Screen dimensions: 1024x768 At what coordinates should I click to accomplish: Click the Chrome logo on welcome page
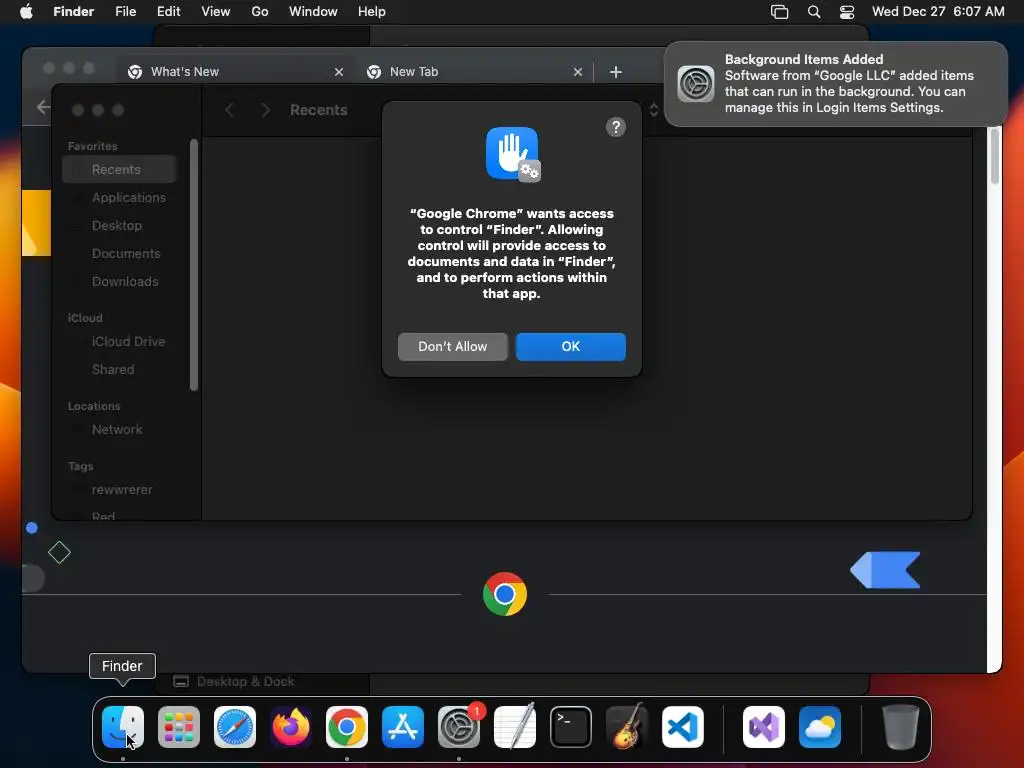505,594
